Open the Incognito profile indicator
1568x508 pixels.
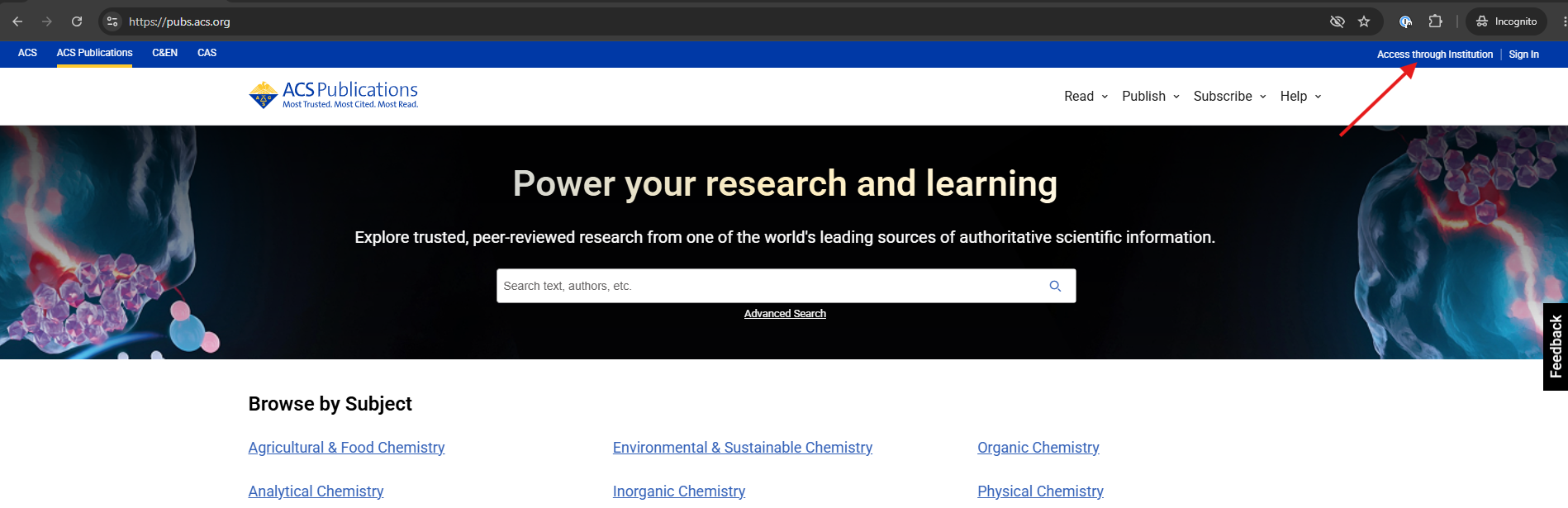coord(1507,21)
